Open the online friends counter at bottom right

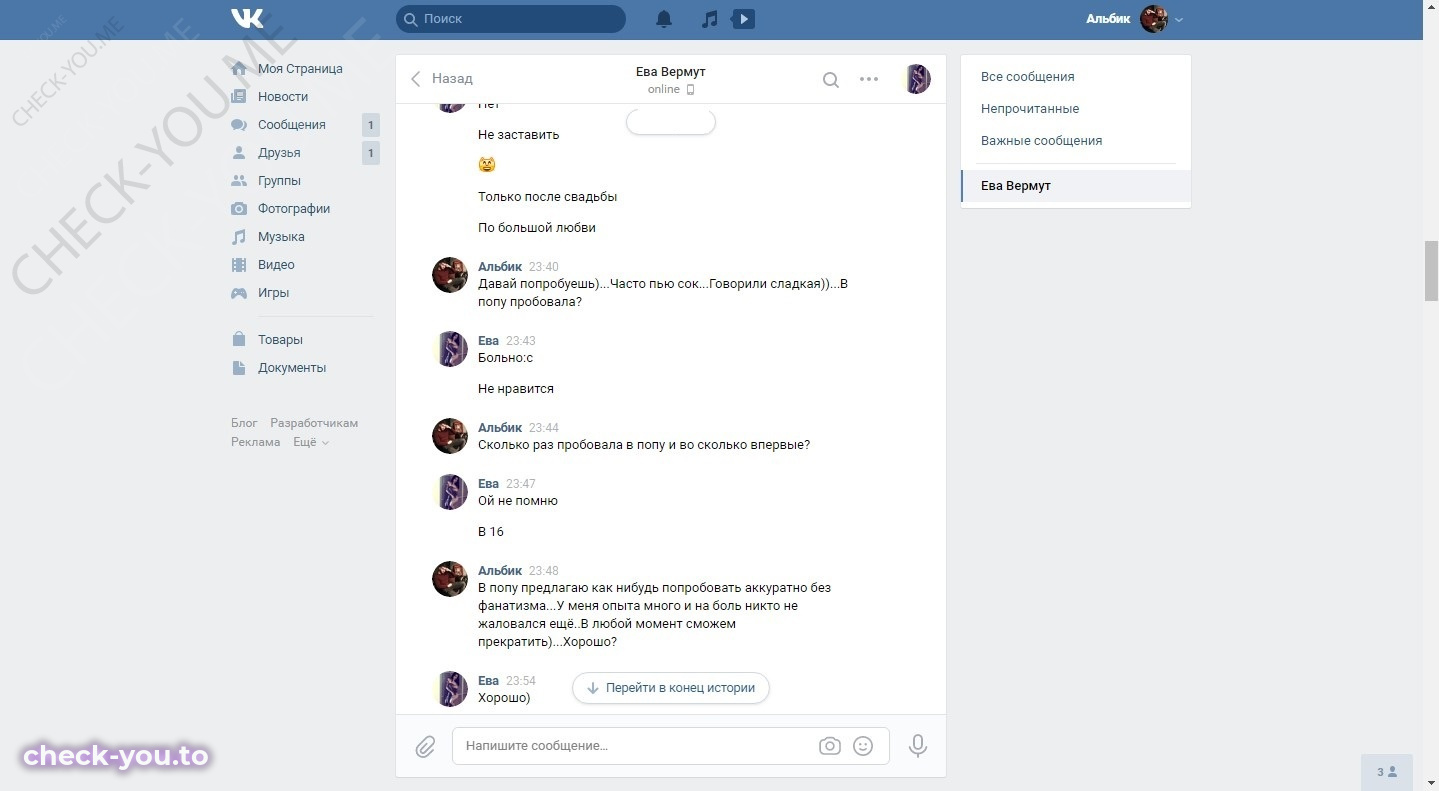[x=1387, y=772]
